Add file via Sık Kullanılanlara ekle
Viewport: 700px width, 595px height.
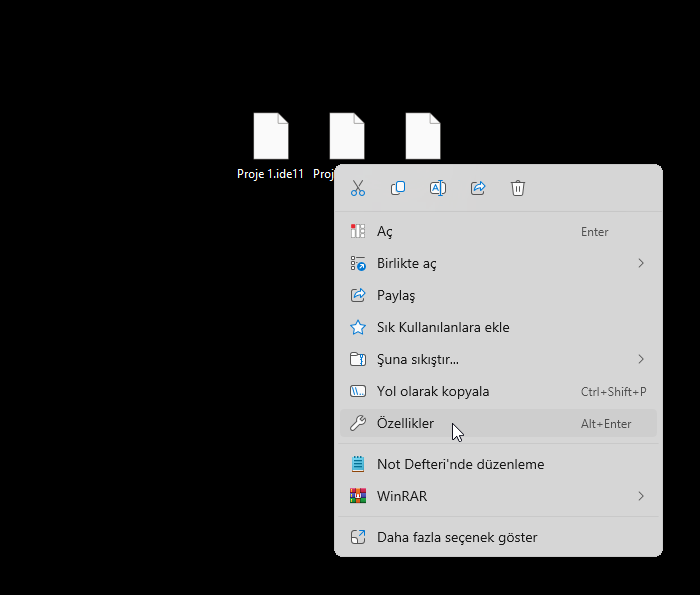coord(443,328)
